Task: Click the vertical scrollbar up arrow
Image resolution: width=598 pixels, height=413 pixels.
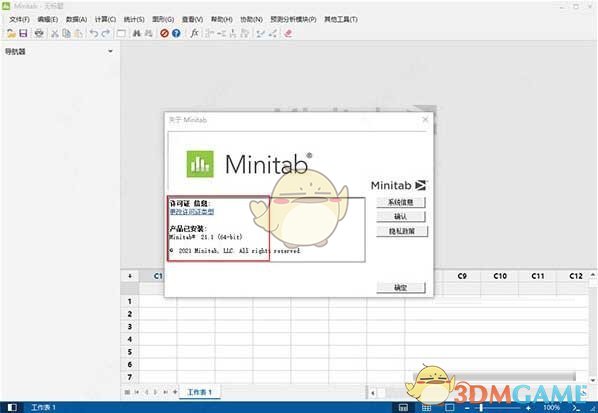Action: pyautogui.click(x=593, y=275)
